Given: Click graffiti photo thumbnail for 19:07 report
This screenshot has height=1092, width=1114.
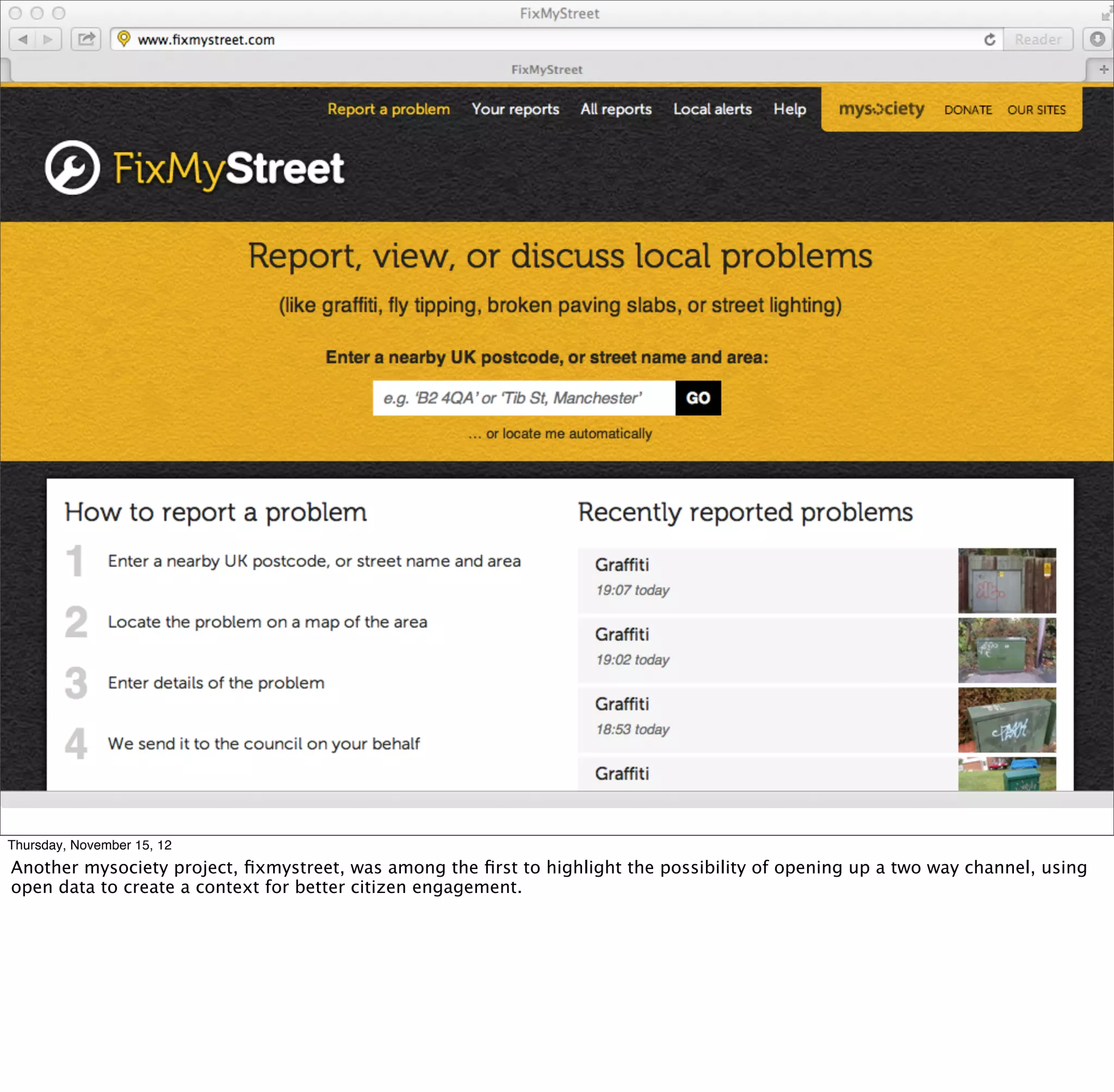Looking at the screenshot, I should tap(1007, 580).
